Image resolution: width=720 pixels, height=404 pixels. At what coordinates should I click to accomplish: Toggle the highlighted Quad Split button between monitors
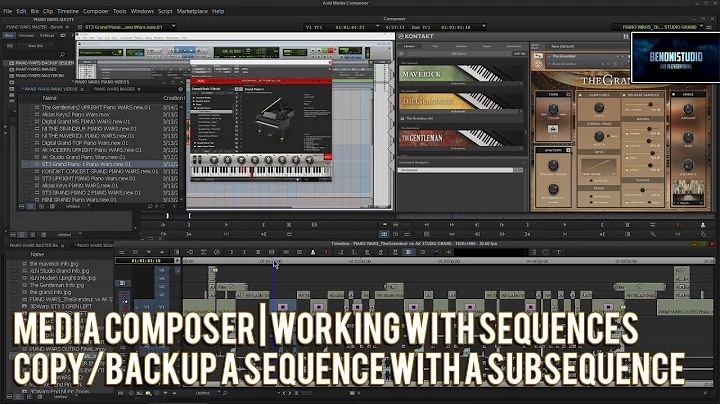point(384,234)
